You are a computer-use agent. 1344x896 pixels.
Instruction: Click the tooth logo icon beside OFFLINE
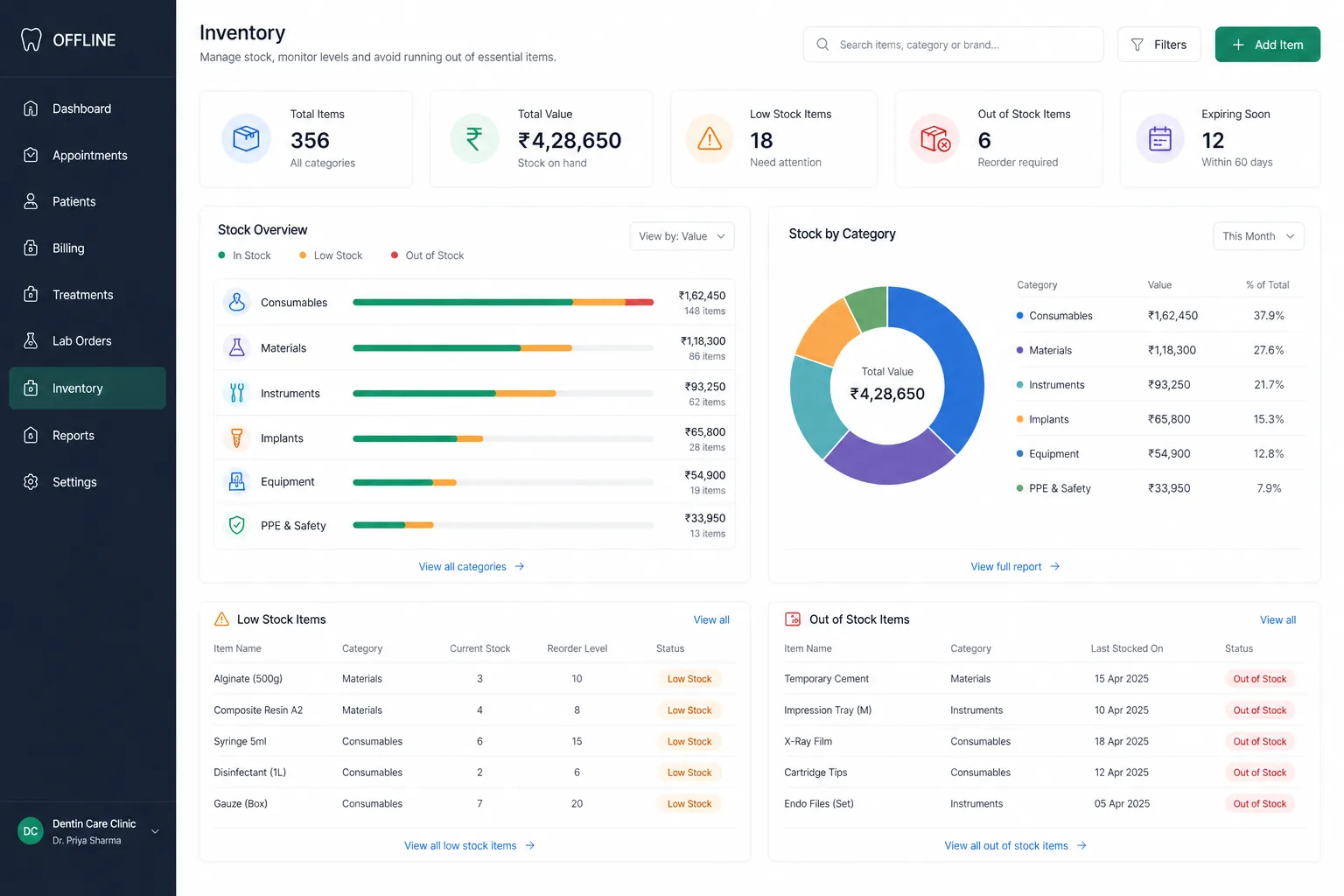[31, 39]
